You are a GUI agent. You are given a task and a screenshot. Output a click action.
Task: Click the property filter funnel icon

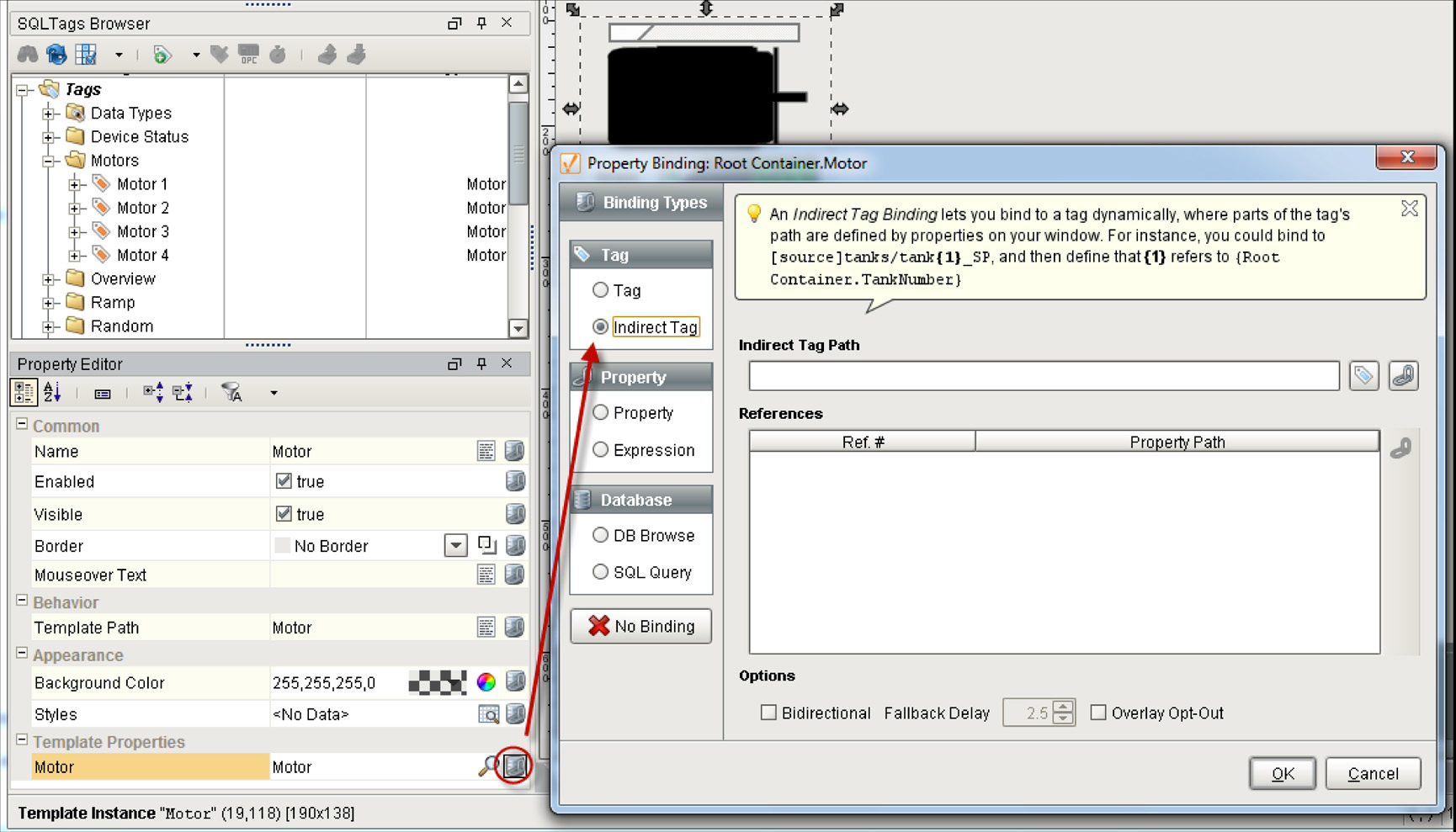pos(231,392)
